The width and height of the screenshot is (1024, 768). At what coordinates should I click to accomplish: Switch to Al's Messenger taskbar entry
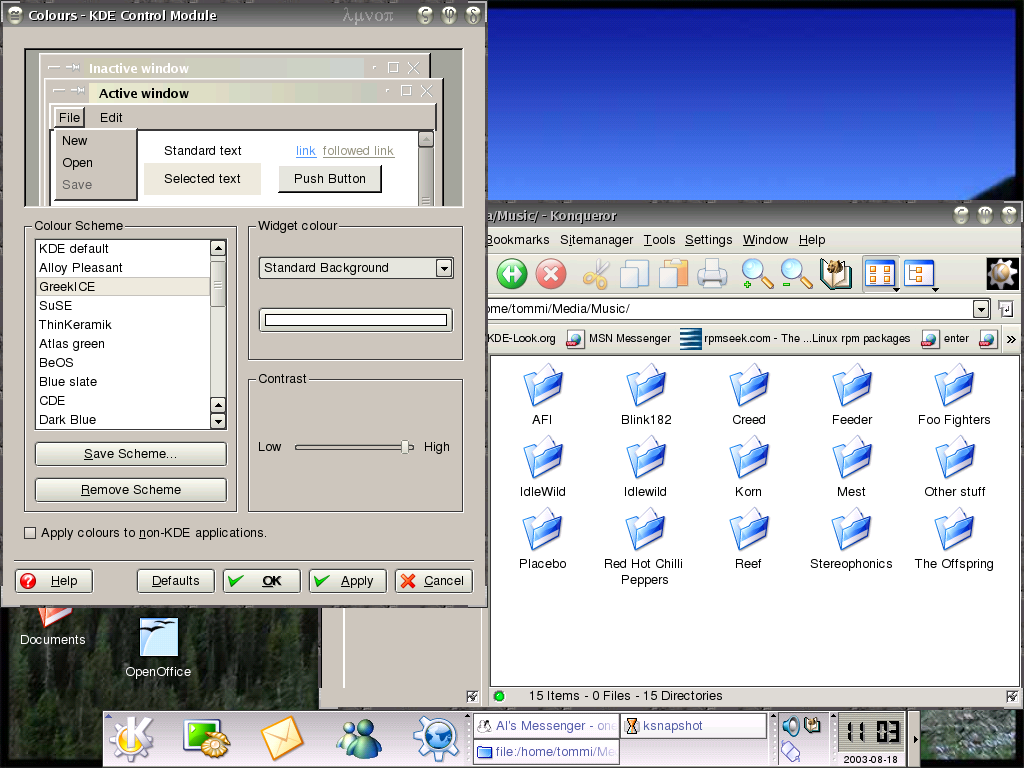546,726
